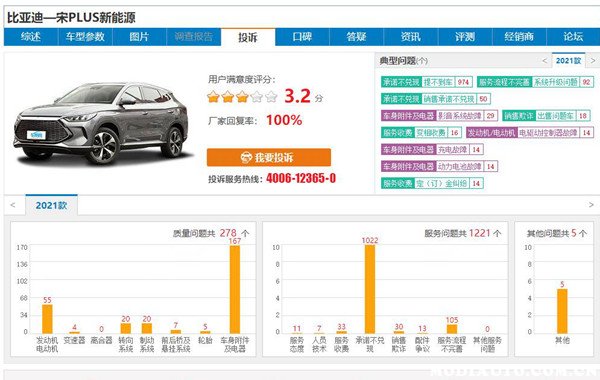Go to the 经销商 dealers tab
The width and height of the screenshot is (600, 380).
tap(519, 37)
